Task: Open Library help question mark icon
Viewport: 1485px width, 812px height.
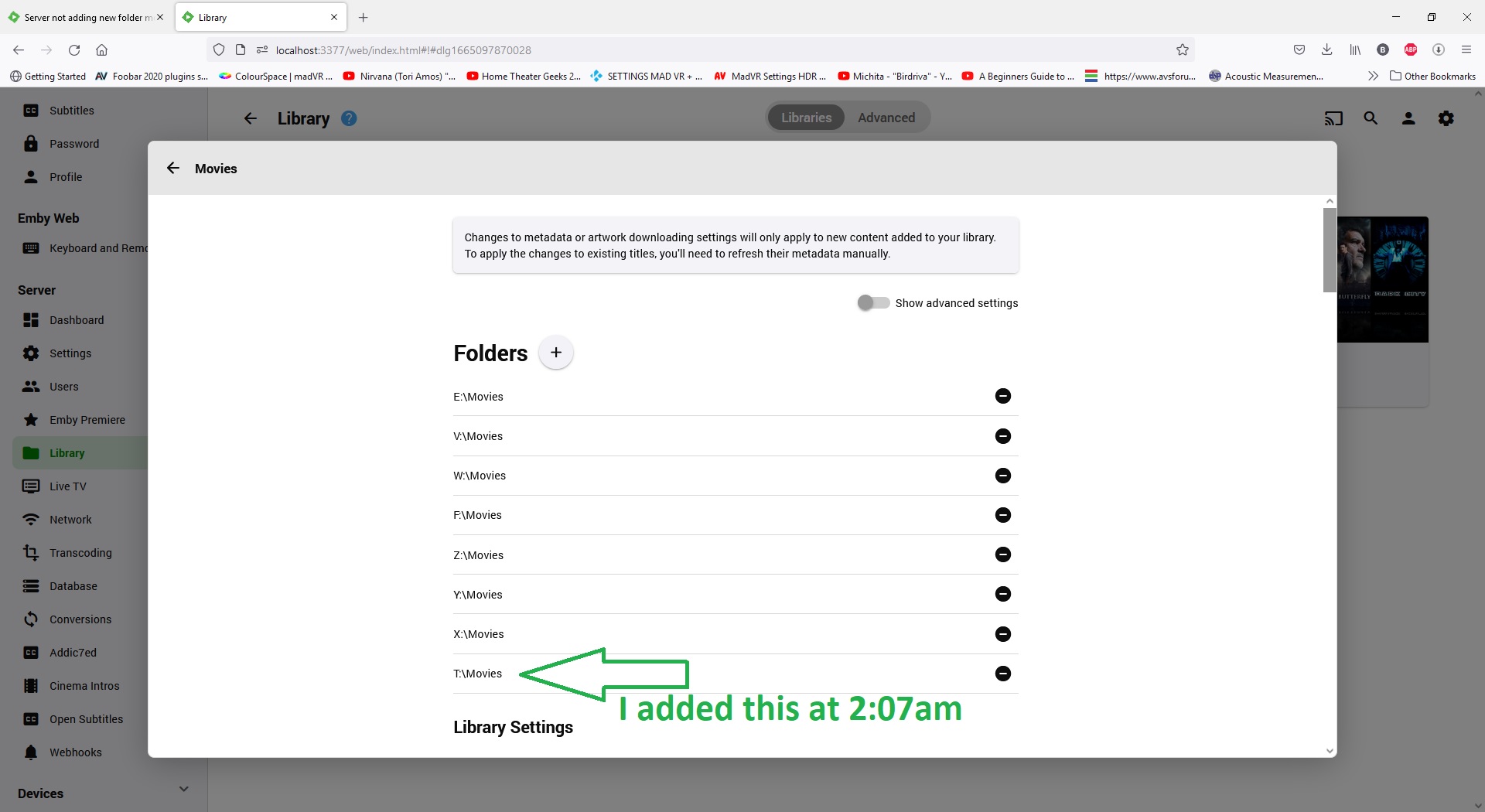Action: point(349,118)
